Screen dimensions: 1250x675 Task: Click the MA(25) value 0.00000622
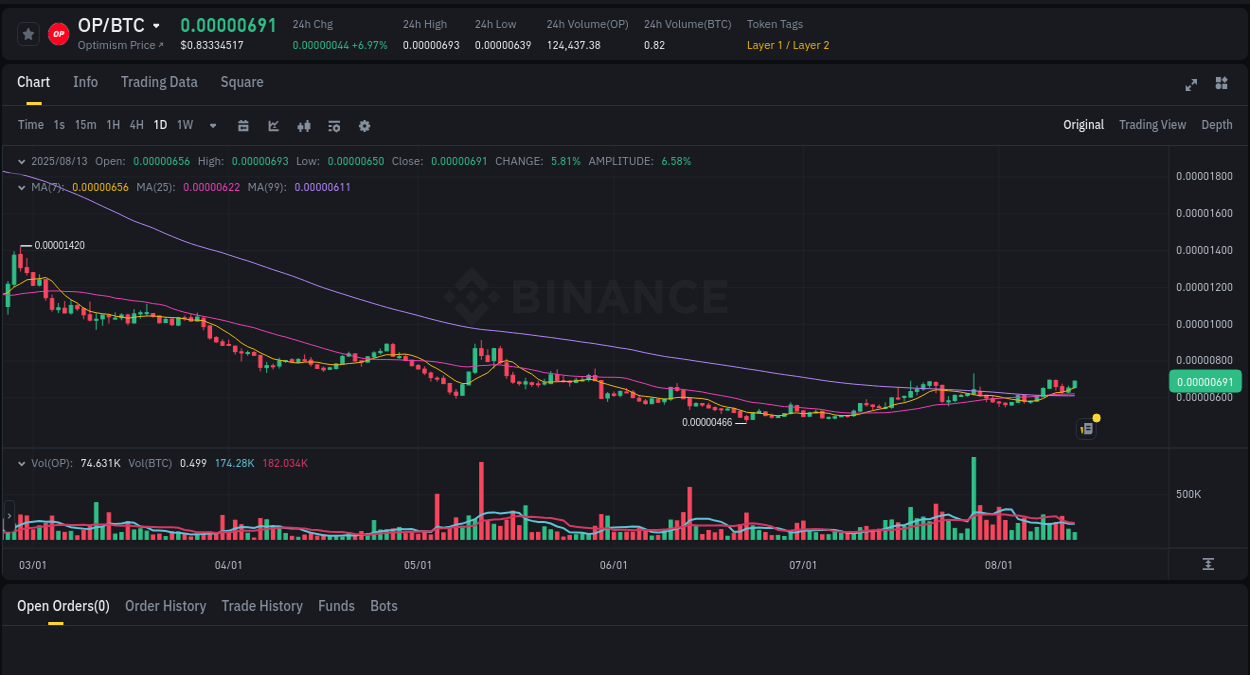211,187
